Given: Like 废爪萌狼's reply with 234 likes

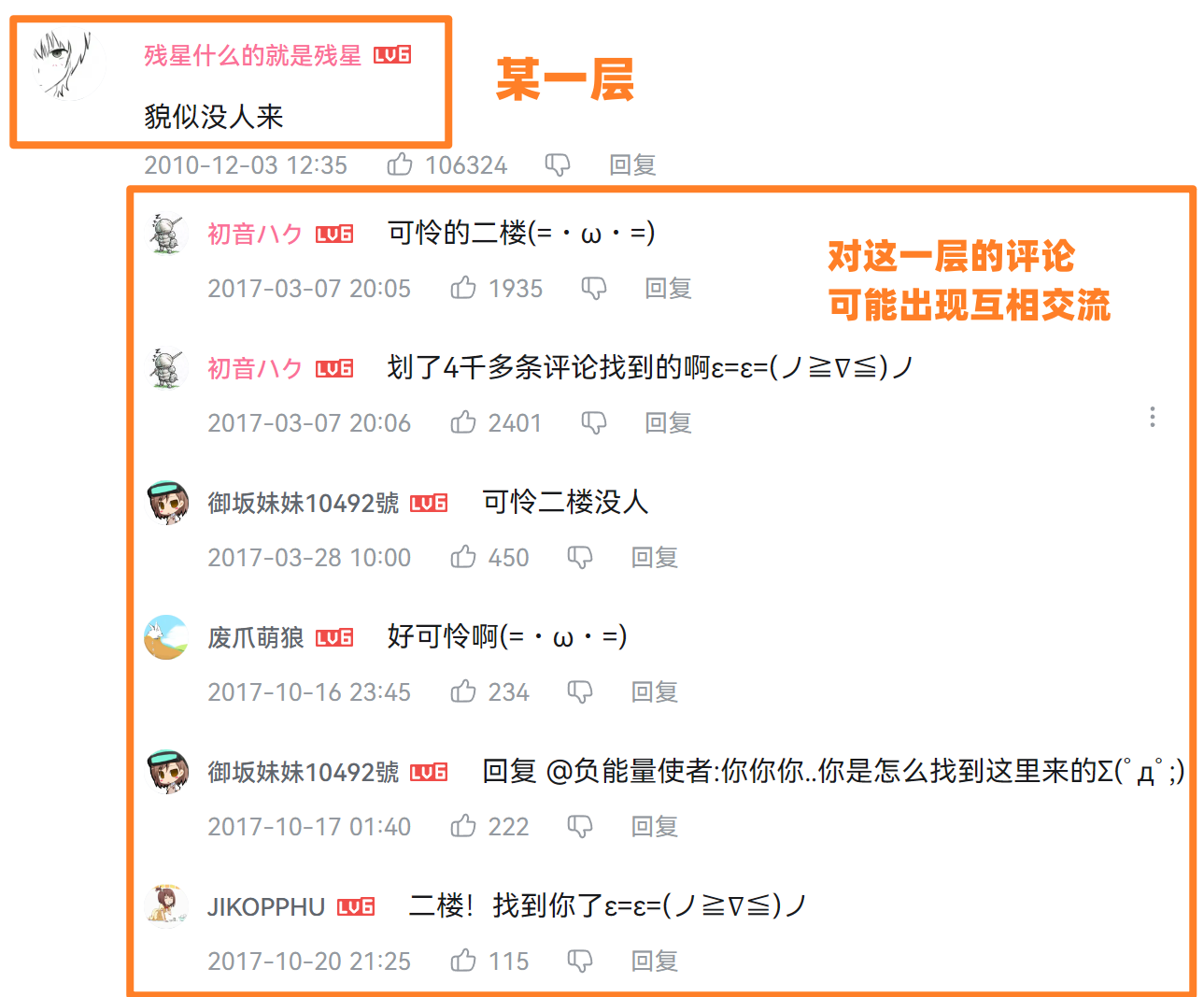Looking at the screenshot, I should pos(463,691).
